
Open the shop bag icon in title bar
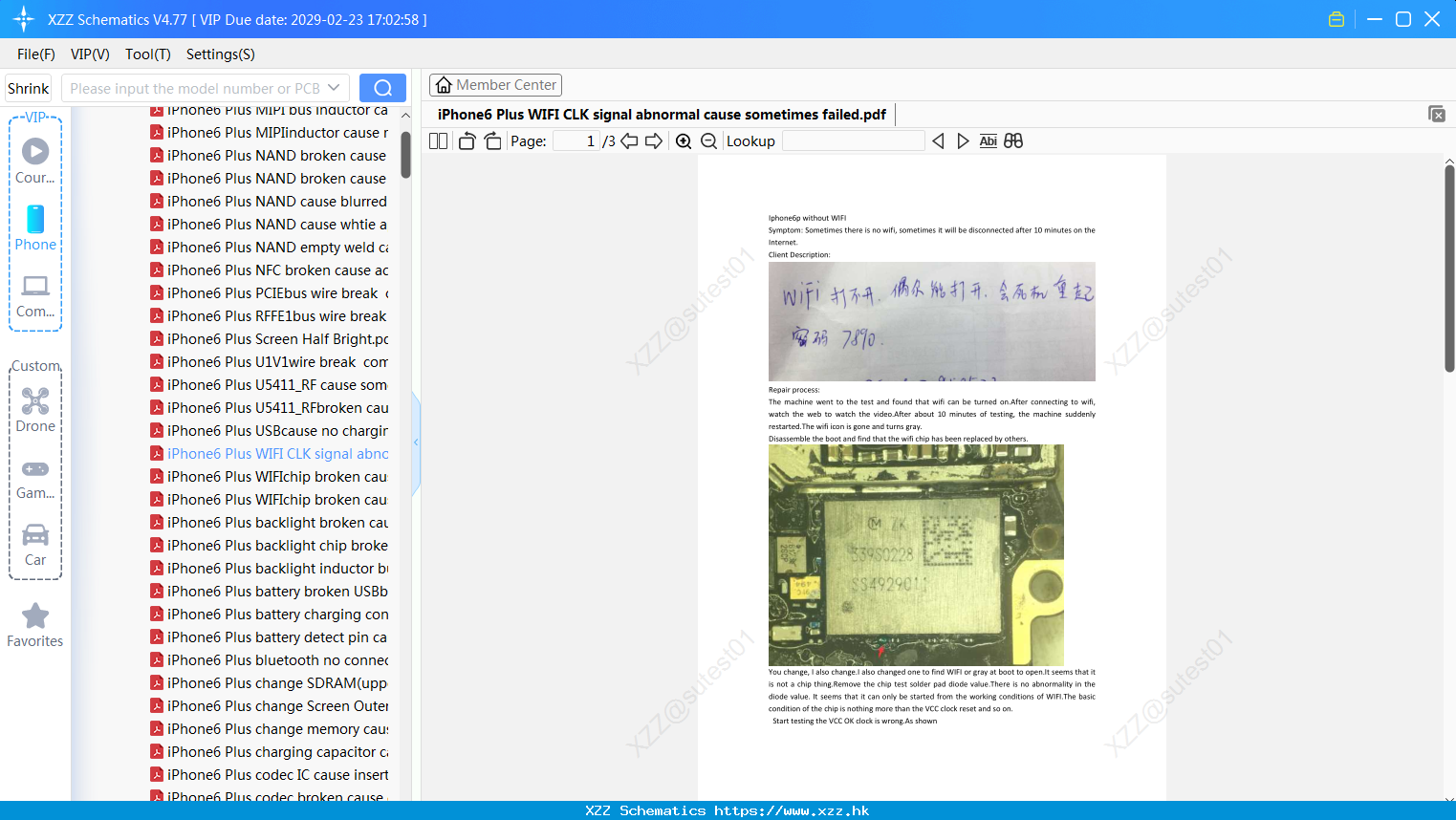coord(1336,19)
